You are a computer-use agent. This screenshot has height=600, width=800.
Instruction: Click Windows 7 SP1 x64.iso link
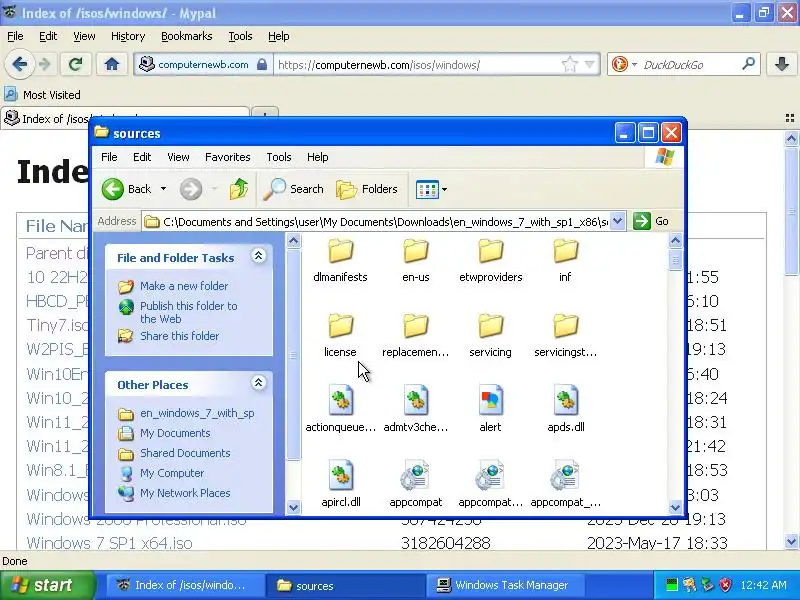pos(109,543)
